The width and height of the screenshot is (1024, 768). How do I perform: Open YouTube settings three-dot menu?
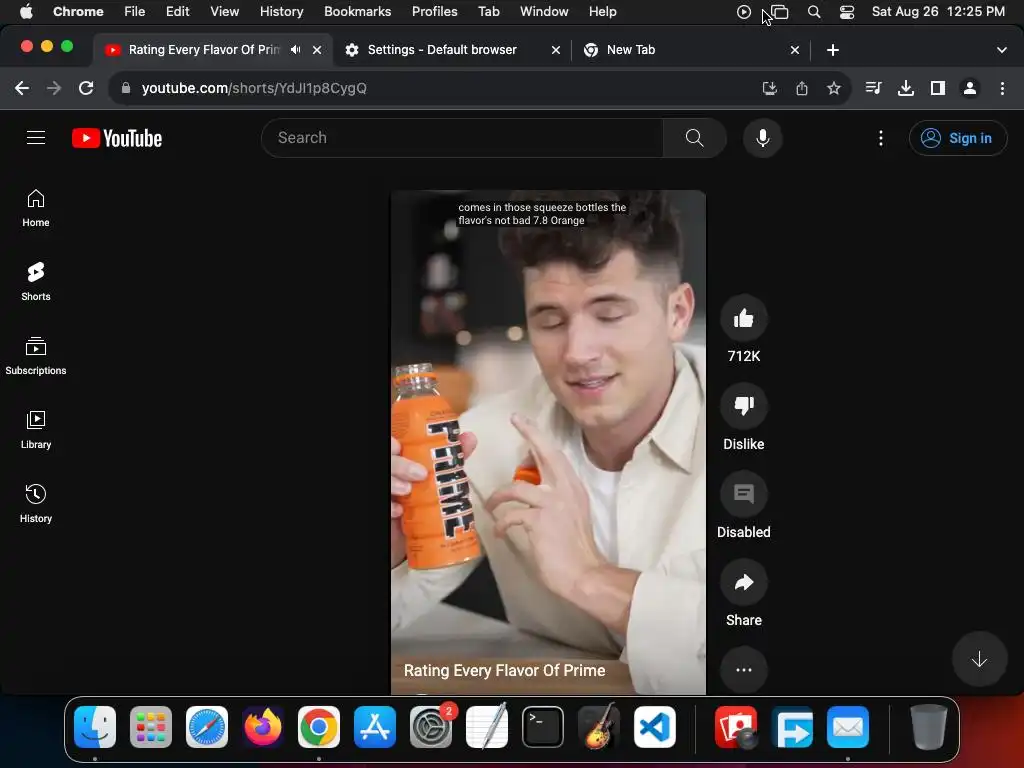880,138
